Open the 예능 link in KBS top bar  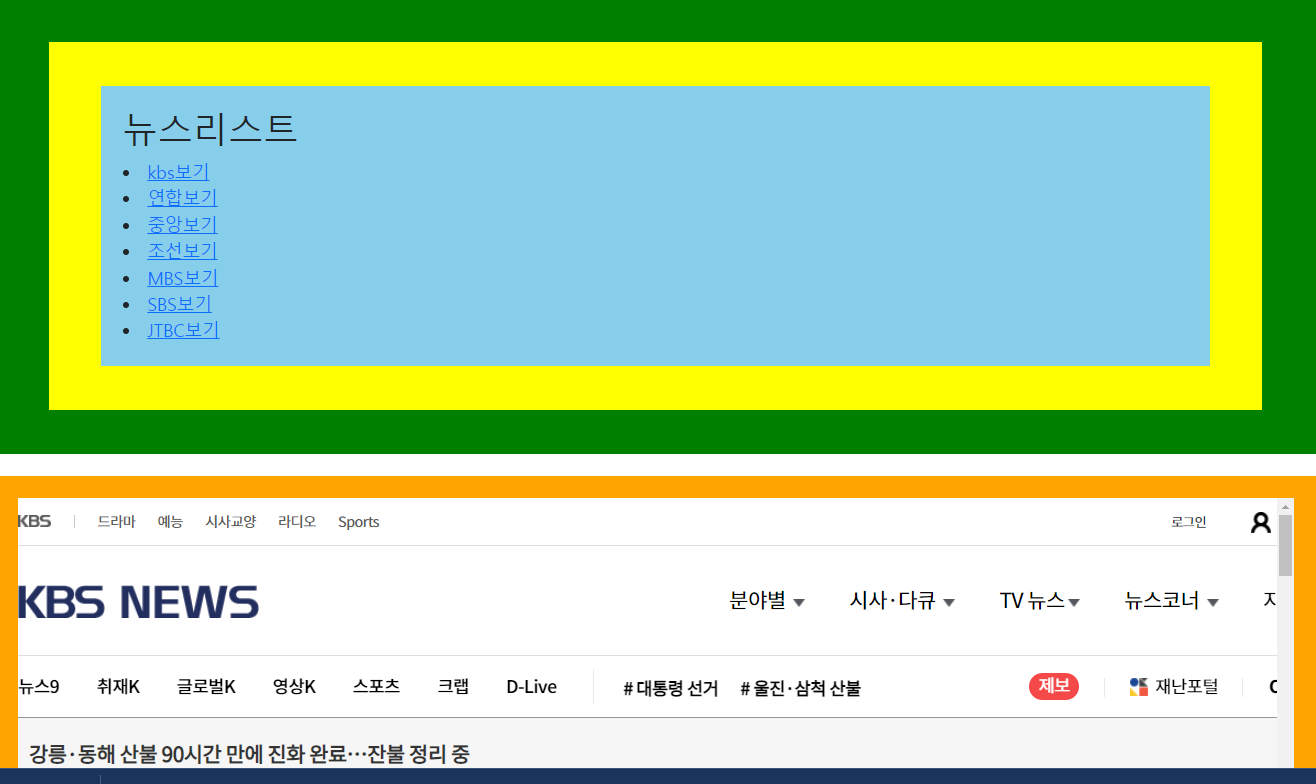(170, 521)
